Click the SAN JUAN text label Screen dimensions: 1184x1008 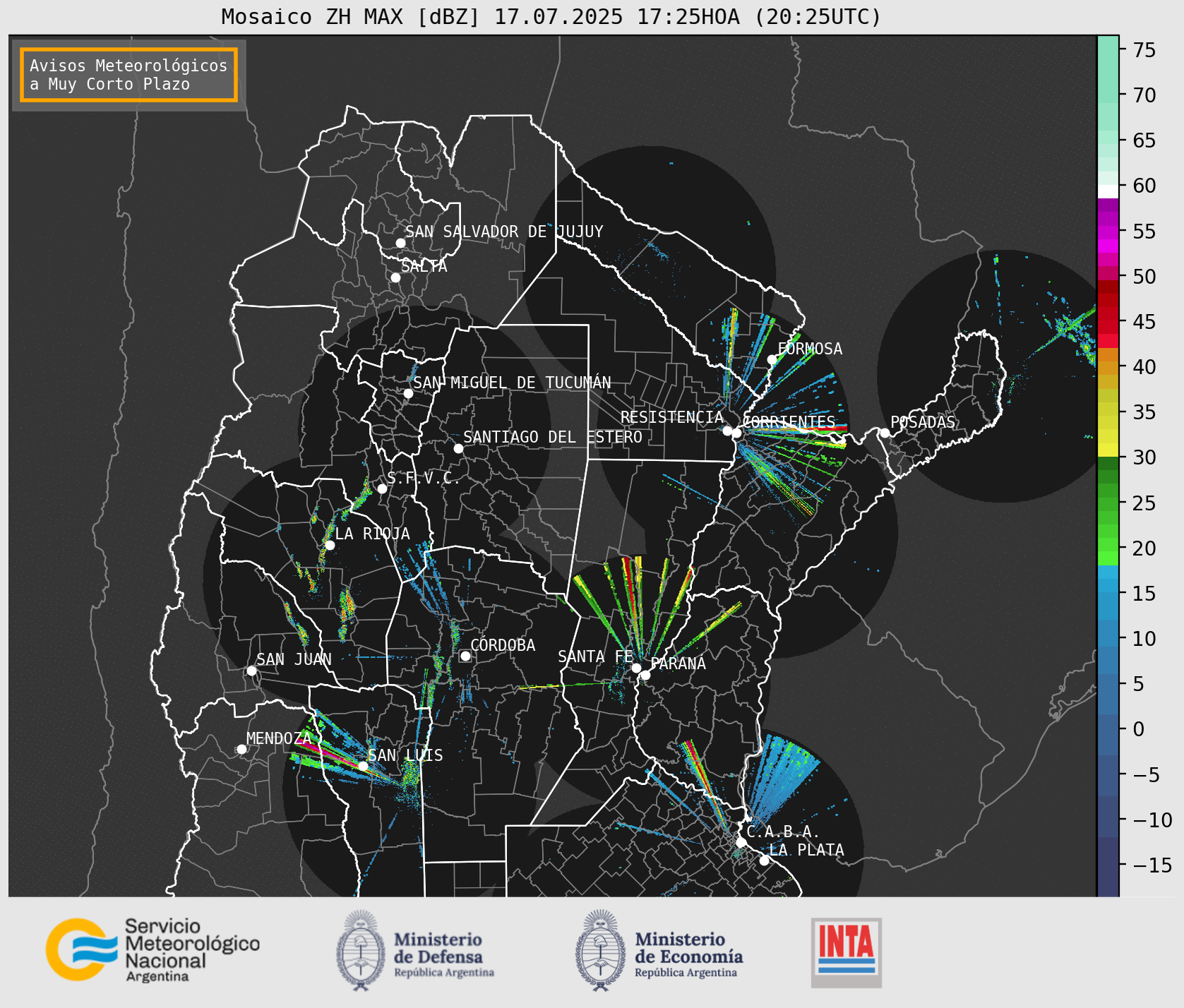[x=294, y=659]
